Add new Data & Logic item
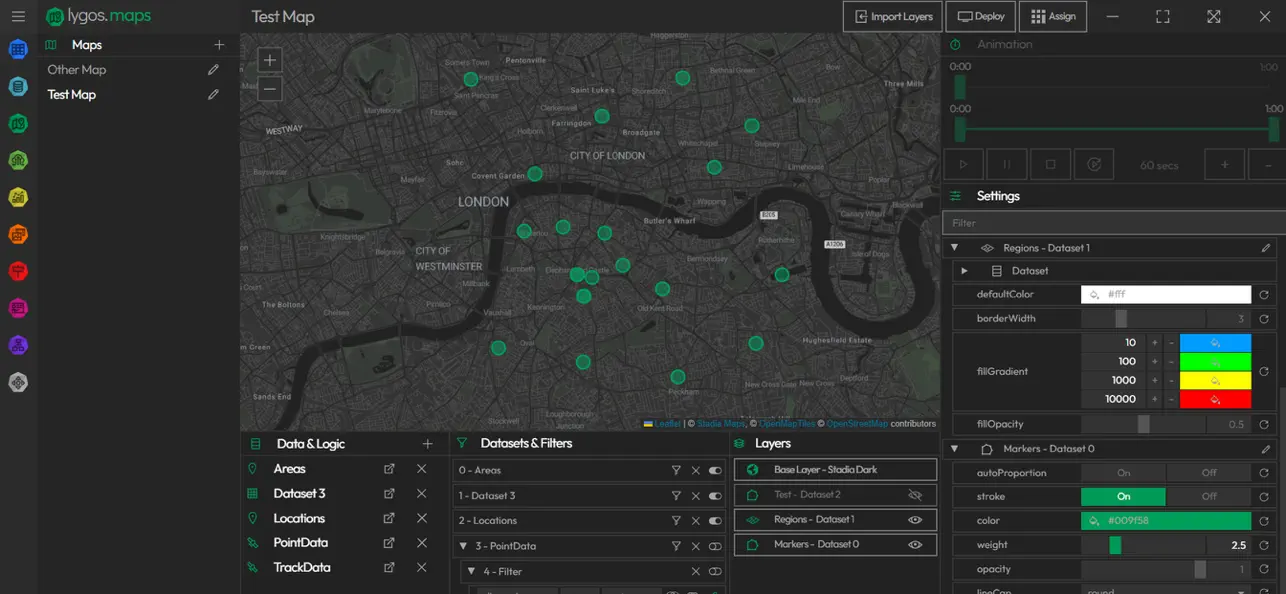 tap(427, 444)
